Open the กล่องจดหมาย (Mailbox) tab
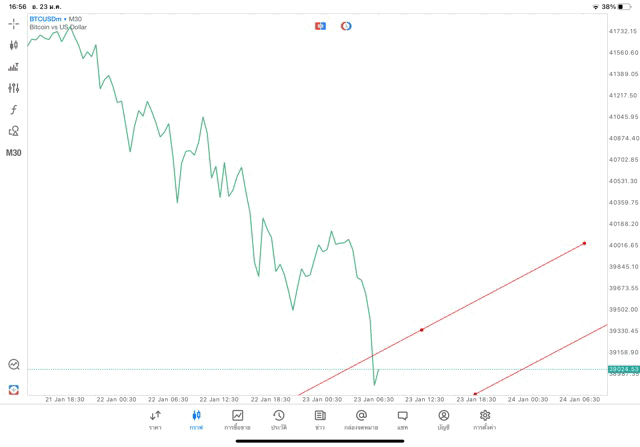This screenshot has height=447, width=640. click(361, 419)
